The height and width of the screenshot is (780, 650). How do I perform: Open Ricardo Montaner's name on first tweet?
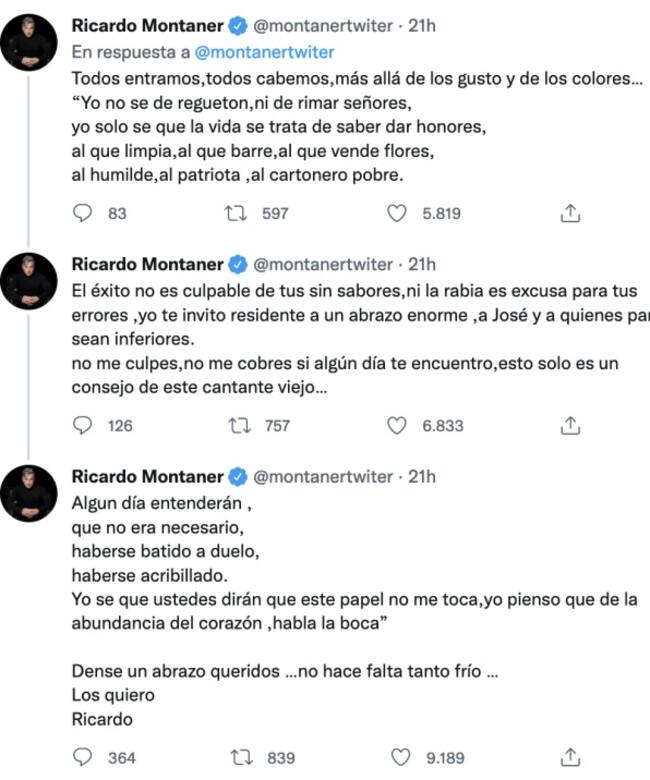point(147,27)
